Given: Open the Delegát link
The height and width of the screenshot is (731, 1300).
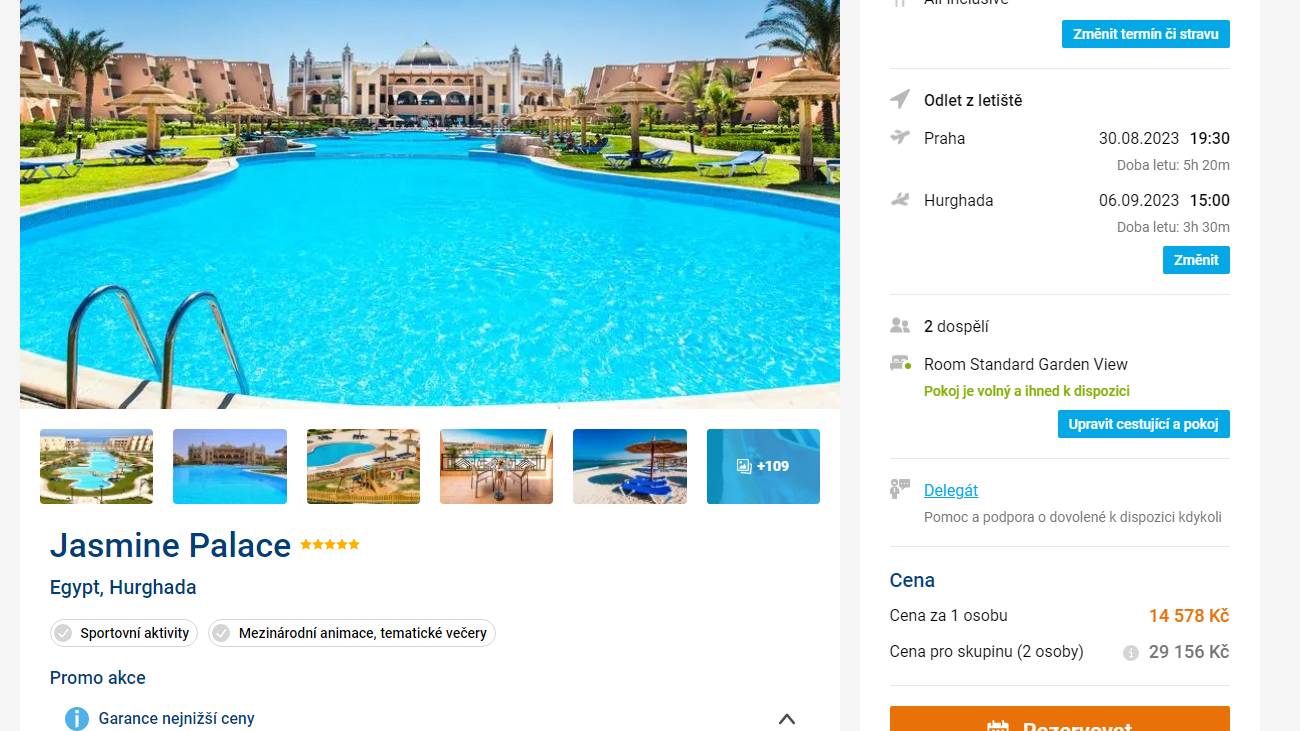Looking at the screenshot, I should pyautogui.click(x=951, y=490).
